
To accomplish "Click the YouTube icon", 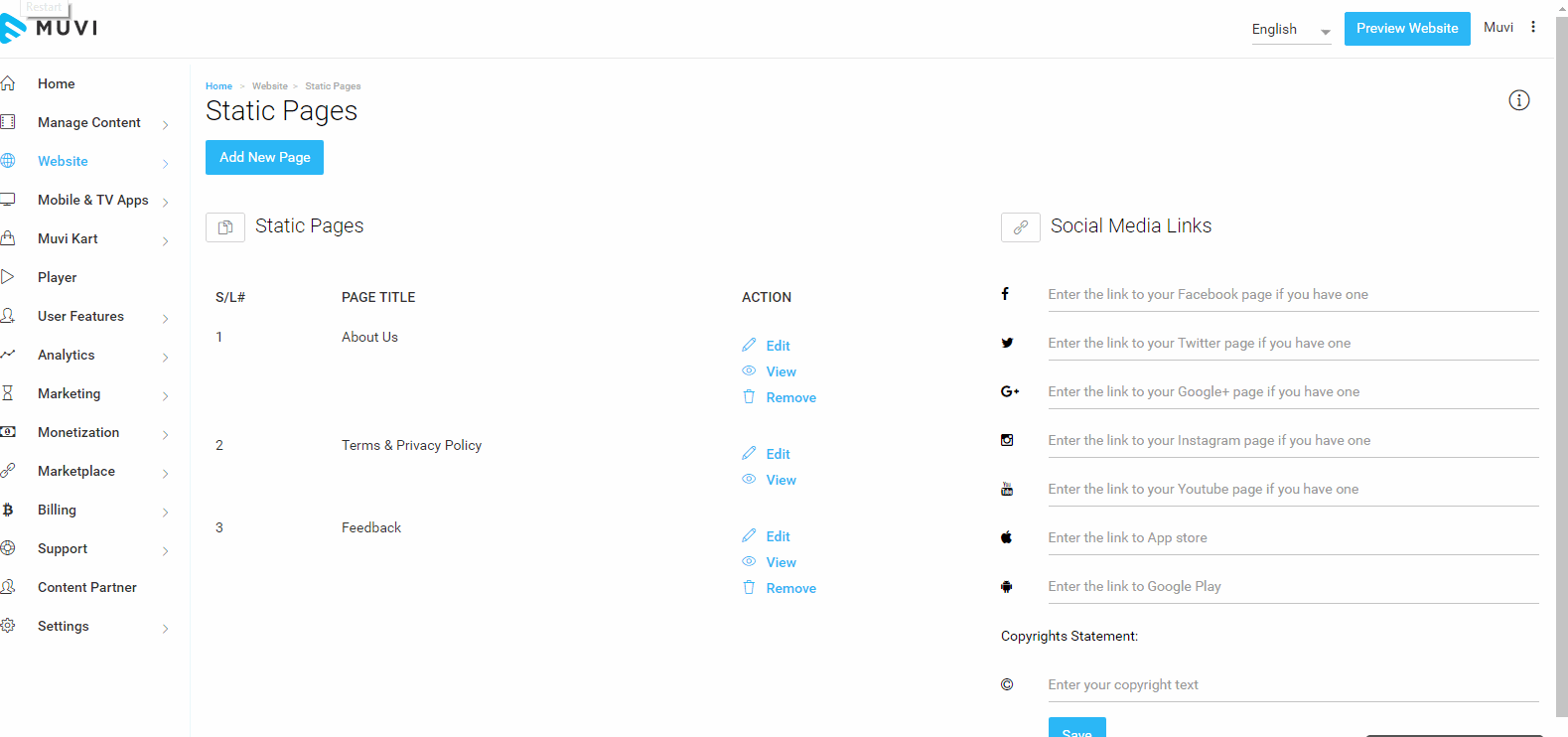I will pyautogui.click(x=1007, y=489).
